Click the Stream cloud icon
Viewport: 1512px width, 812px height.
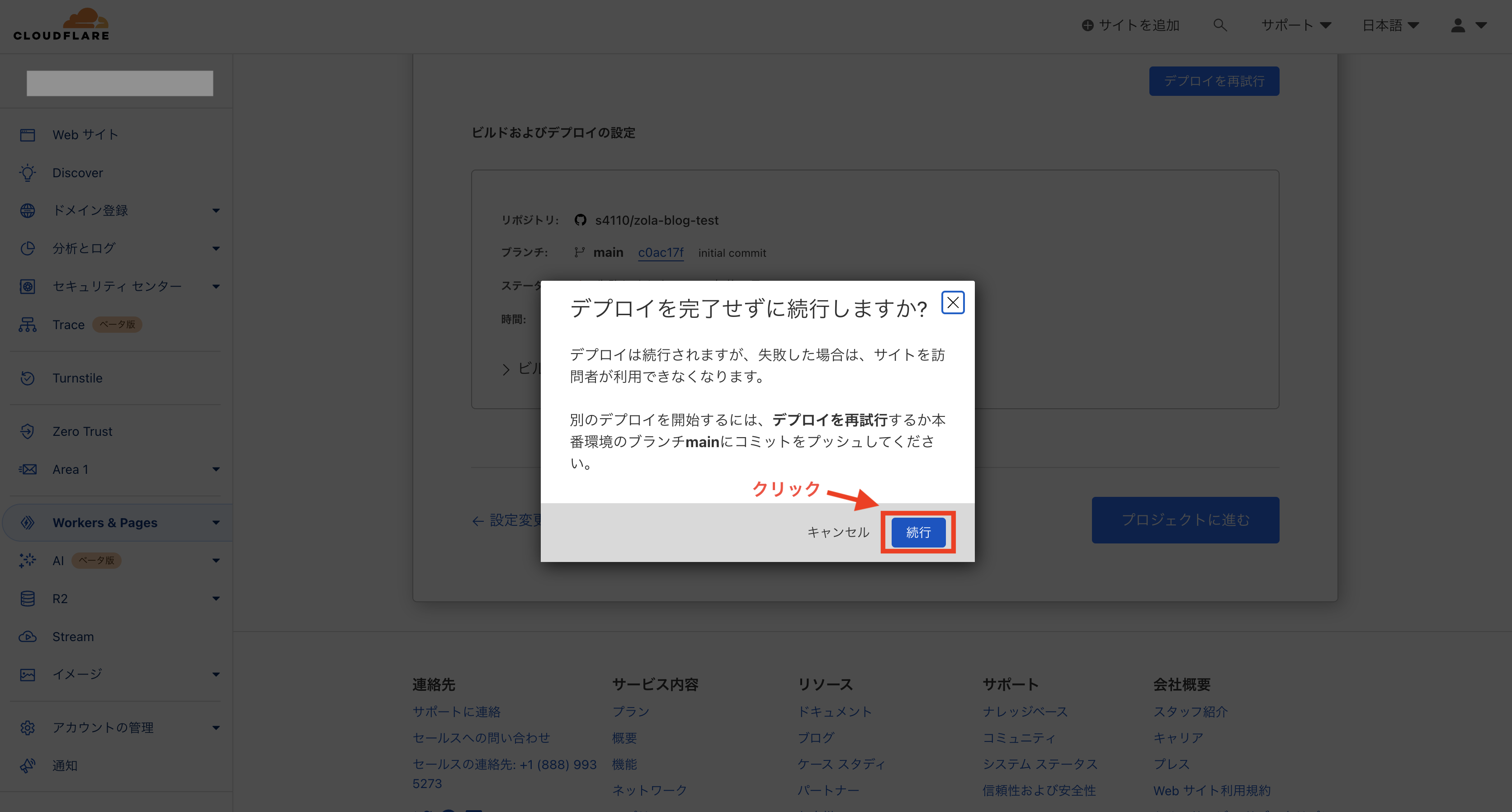click(x=28, y=637)
